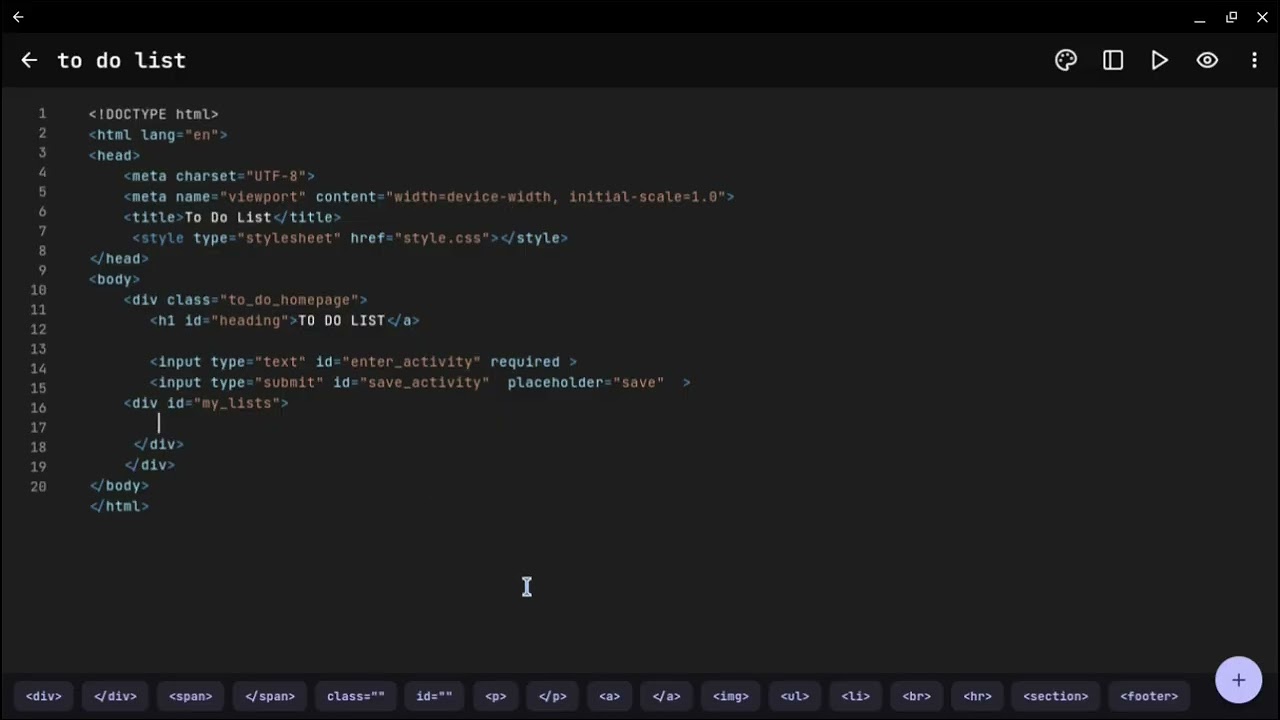Add new snippet with plus button
The width and height of the screenshot is (1280, 720).
click(x=1238, y=680)
